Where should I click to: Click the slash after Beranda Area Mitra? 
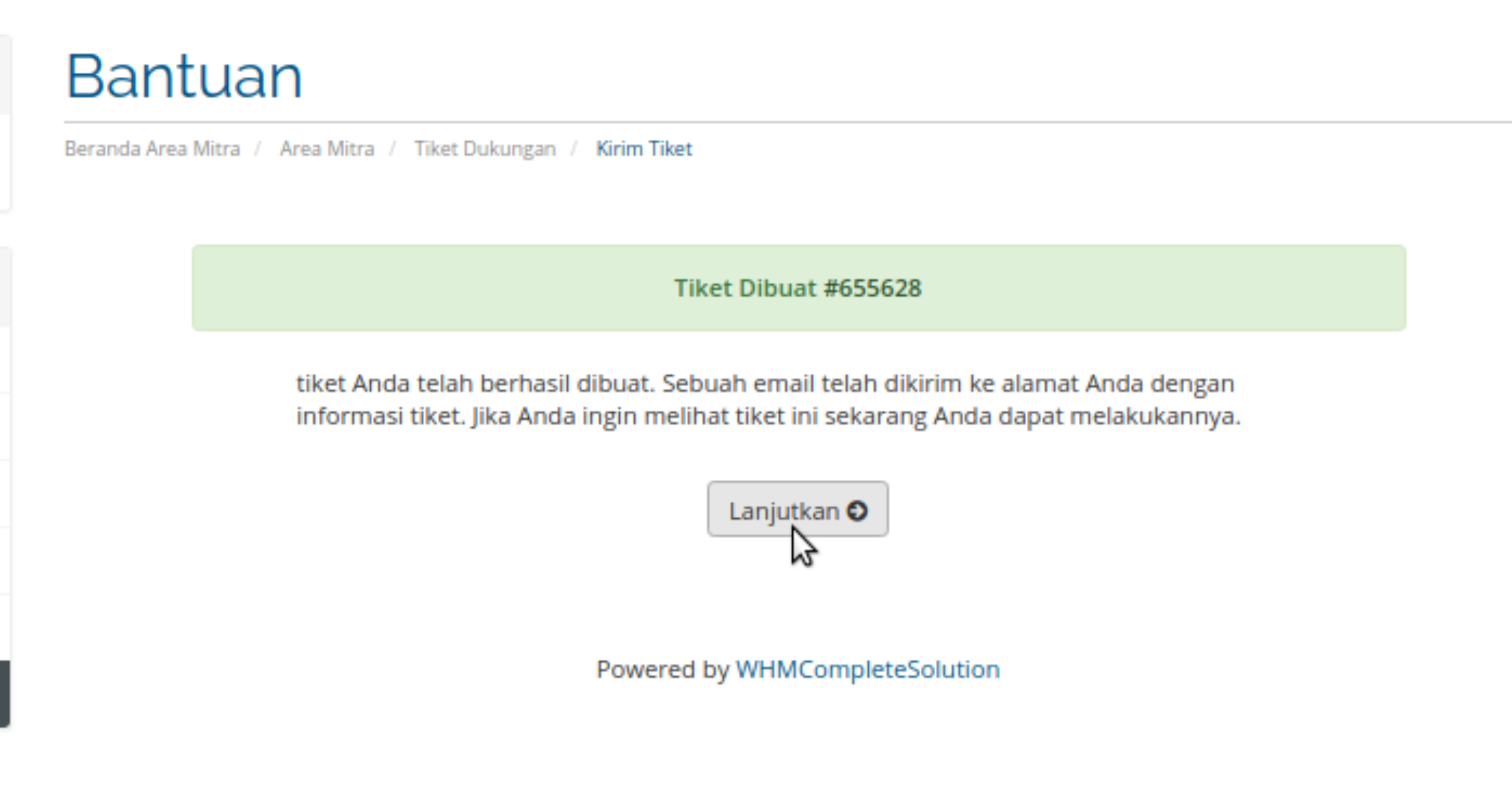click(257, 149)
